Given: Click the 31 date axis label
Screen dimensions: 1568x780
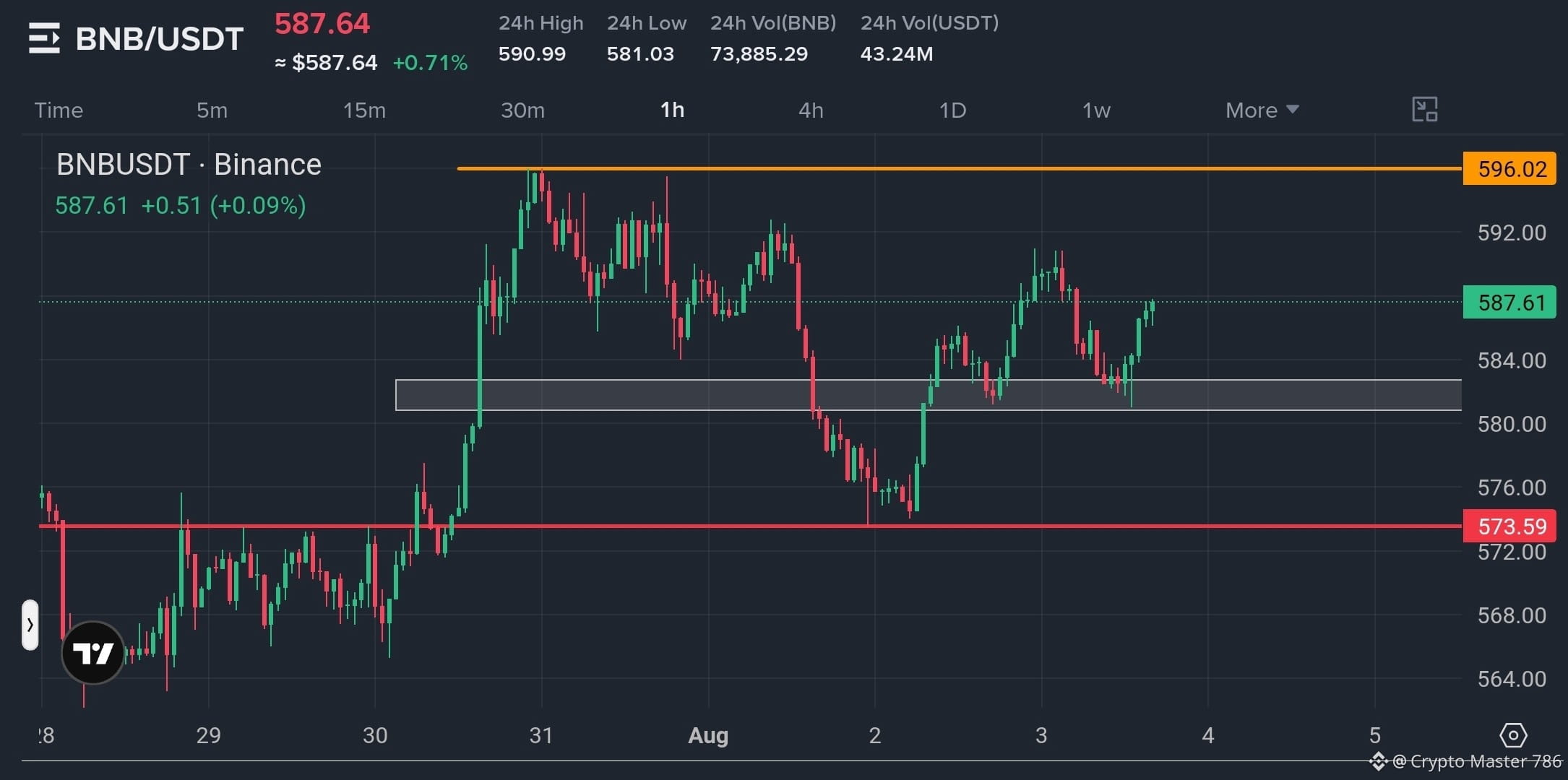Looking at the screenshot, I should [x=541, y=735].
